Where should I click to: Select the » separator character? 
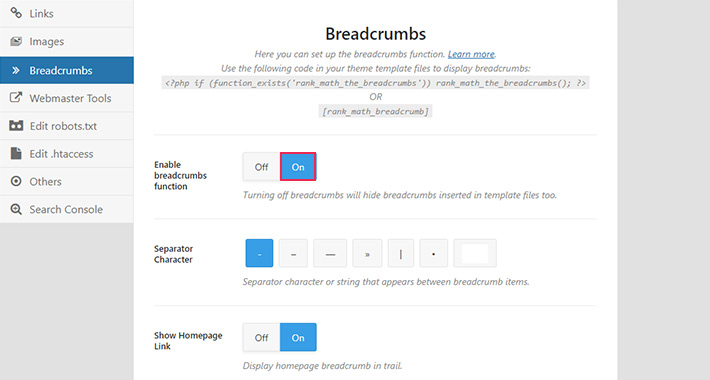(x=367, y=253)
